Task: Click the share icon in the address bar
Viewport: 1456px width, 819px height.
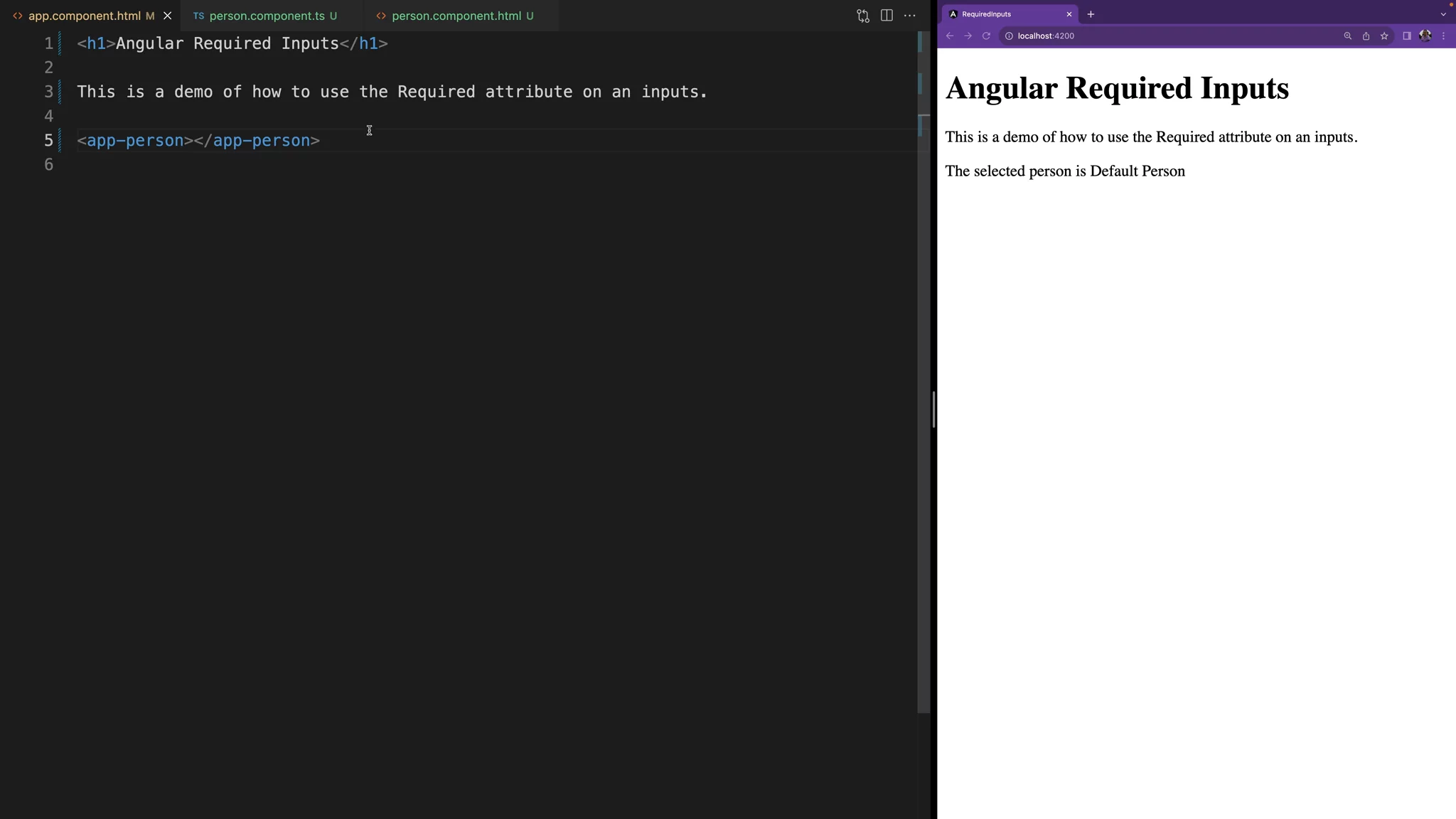Action: [1366, 36]
